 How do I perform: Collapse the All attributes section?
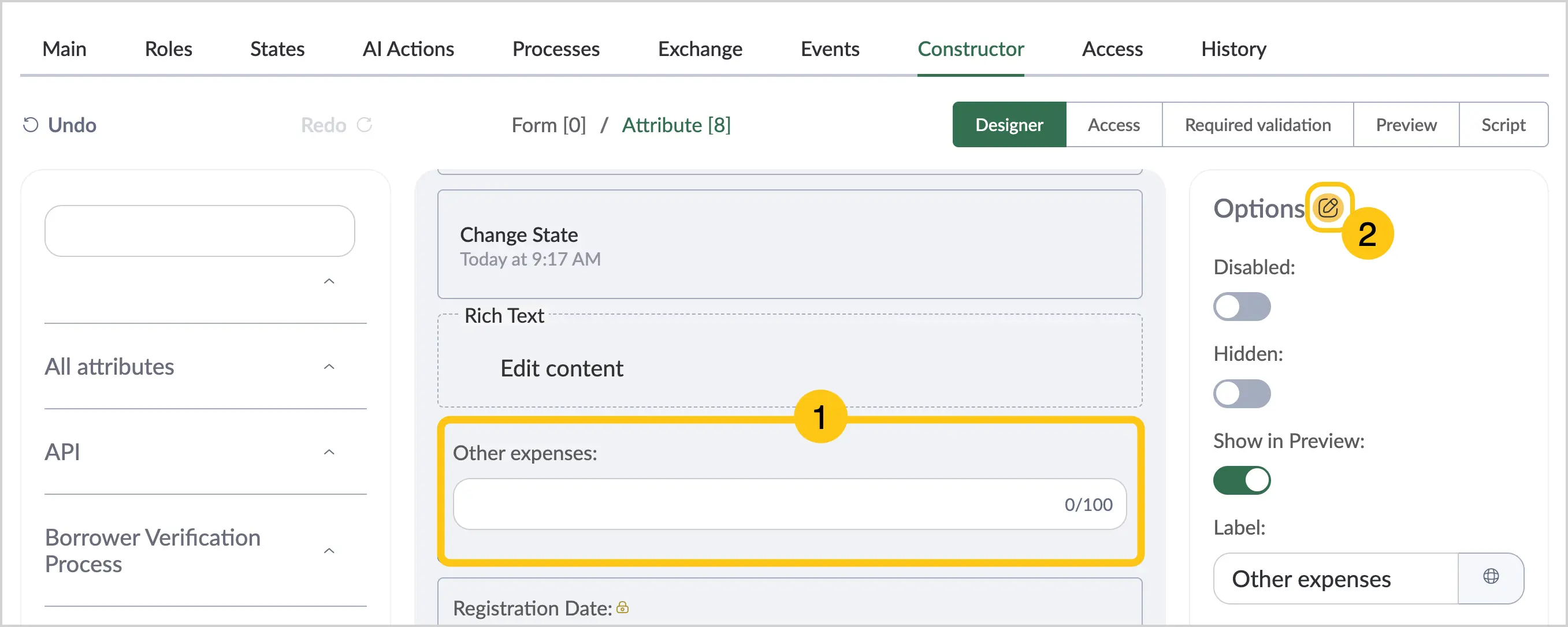click(x=329, y=367)
